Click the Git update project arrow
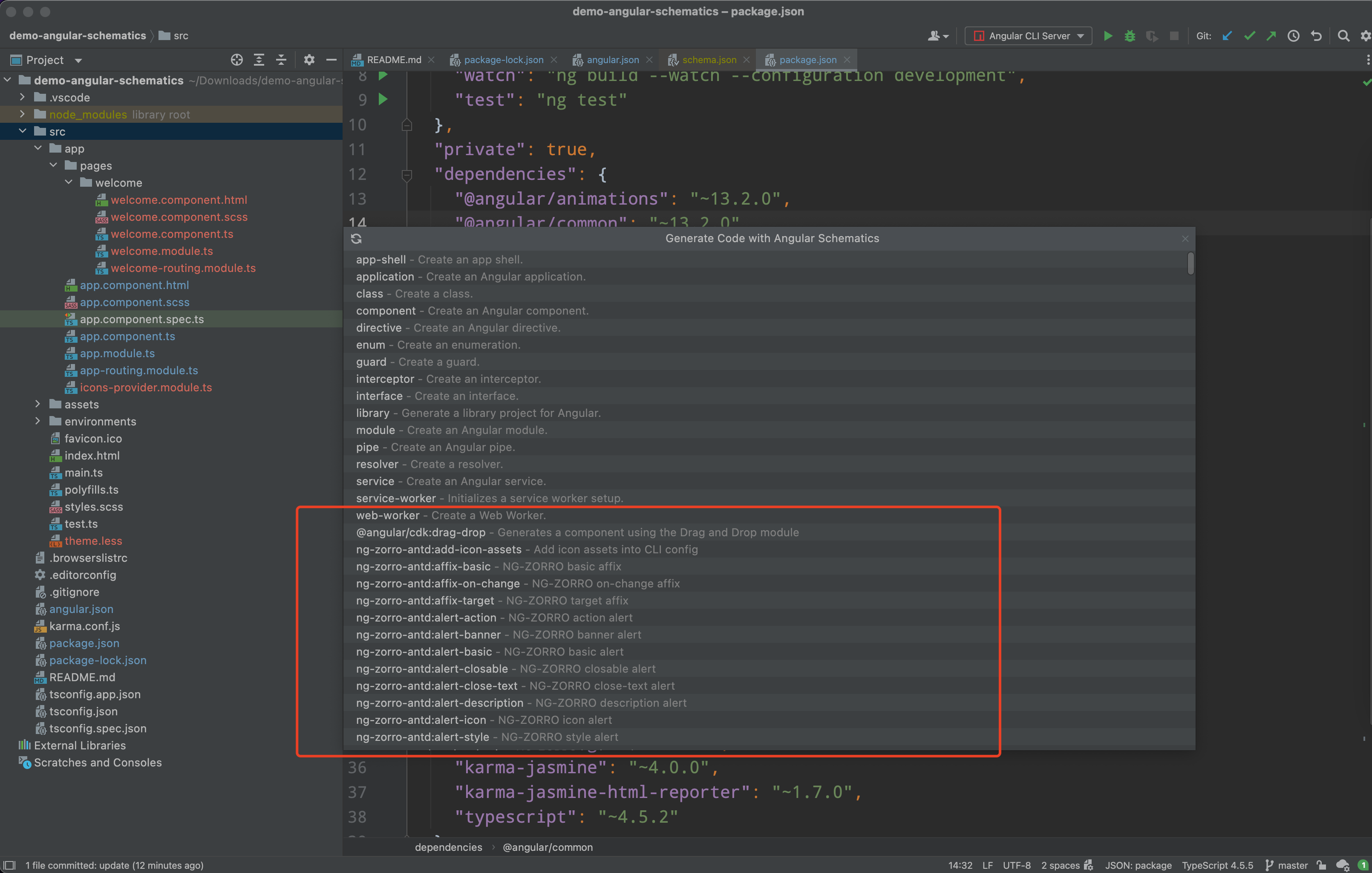Screen dimensions: 1372x873 [x=1227, y=36]
